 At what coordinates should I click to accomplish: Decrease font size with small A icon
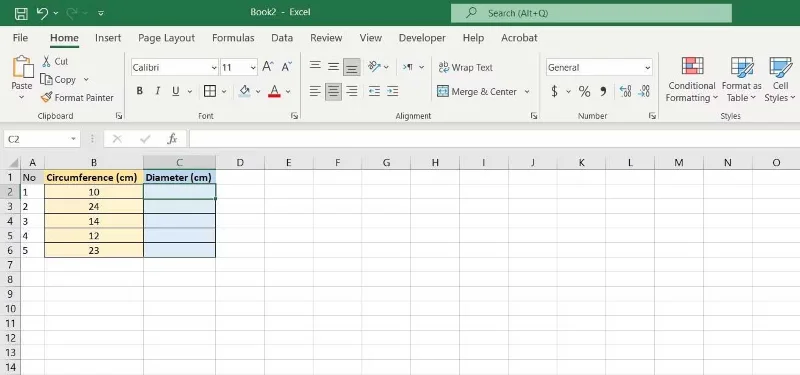(x=286, y=67)
